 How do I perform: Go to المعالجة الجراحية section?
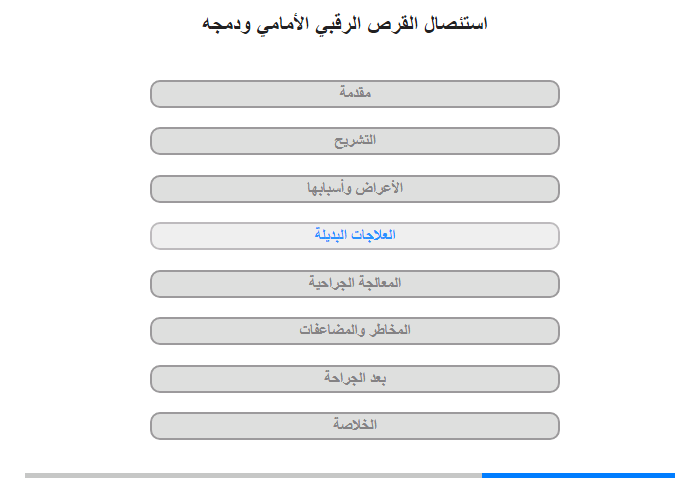point(355,284)
